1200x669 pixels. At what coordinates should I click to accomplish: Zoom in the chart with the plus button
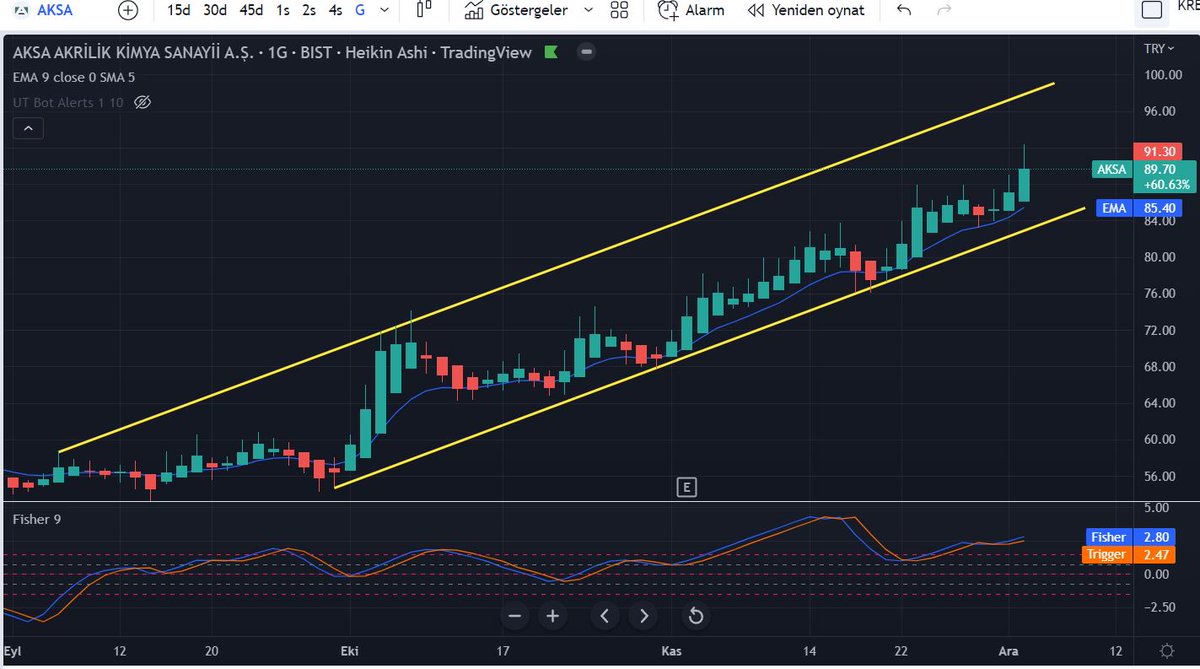pos(552,616)
